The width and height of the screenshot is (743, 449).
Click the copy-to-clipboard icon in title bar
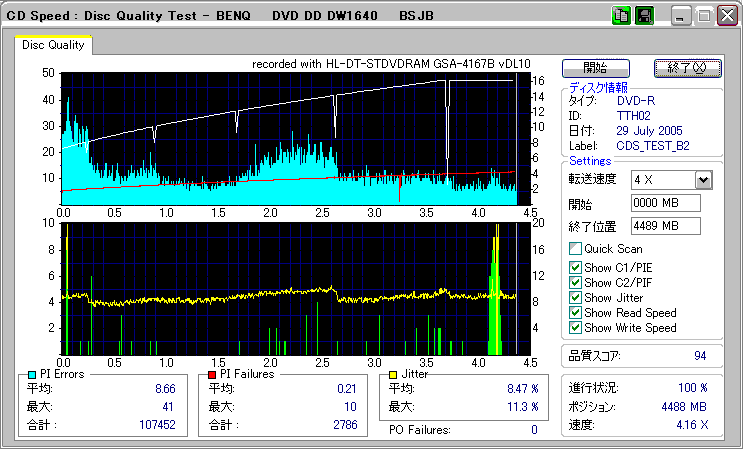click(621, 16)
